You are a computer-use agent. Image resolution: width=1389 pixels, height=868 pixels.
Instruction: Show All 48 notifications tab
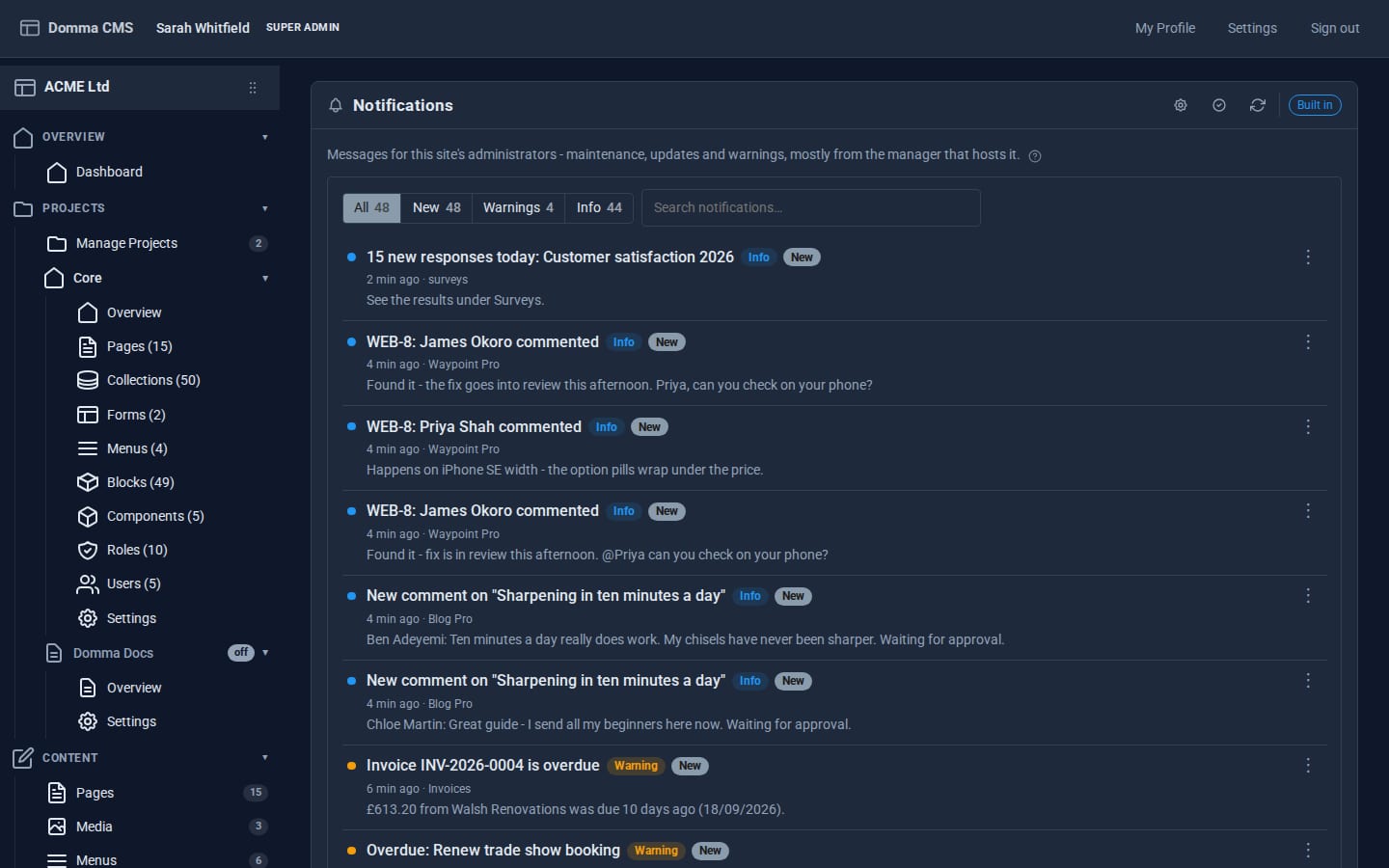click(371, 207)
